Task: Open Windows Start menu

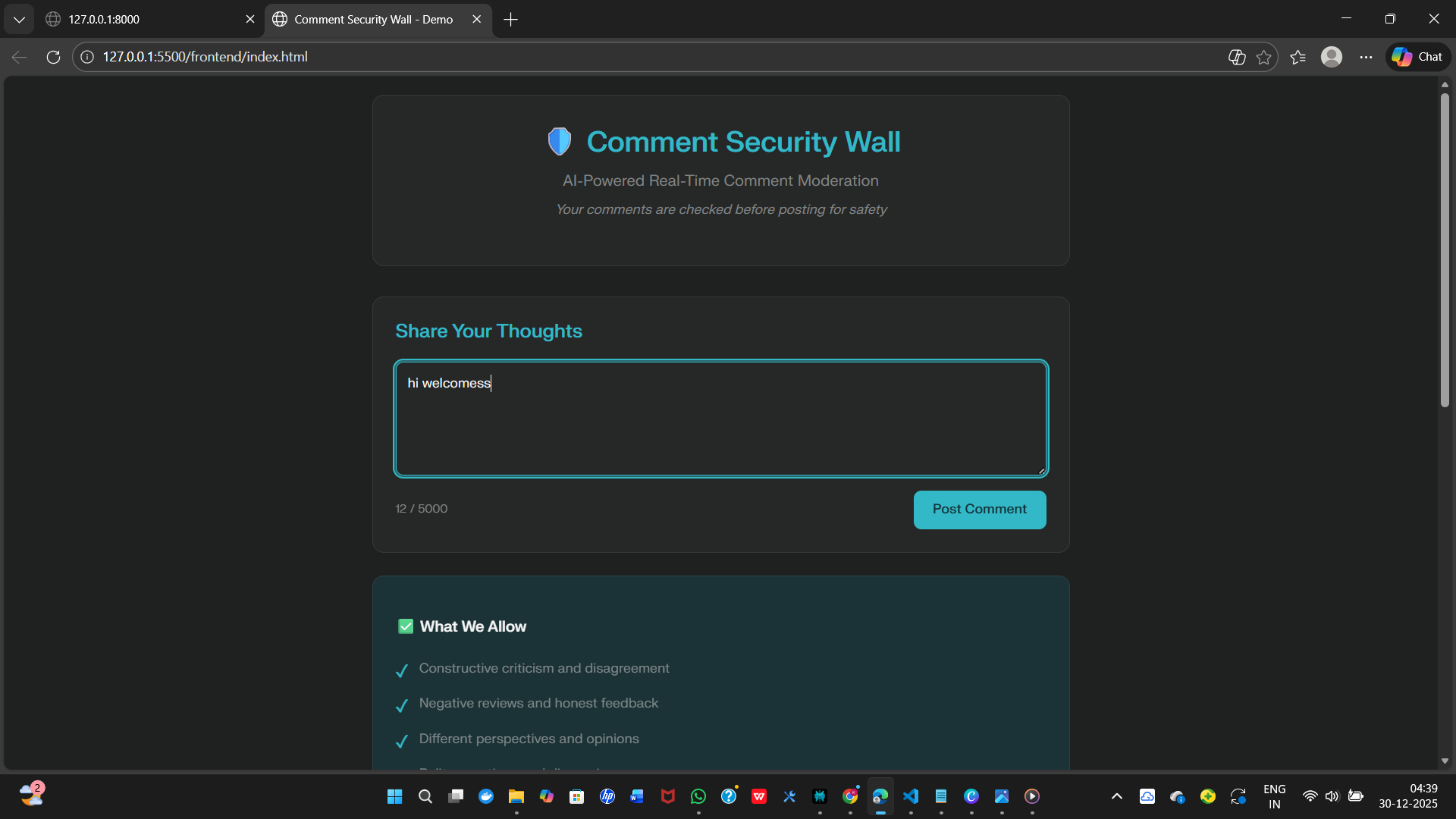Action: (x=394, y=796)
